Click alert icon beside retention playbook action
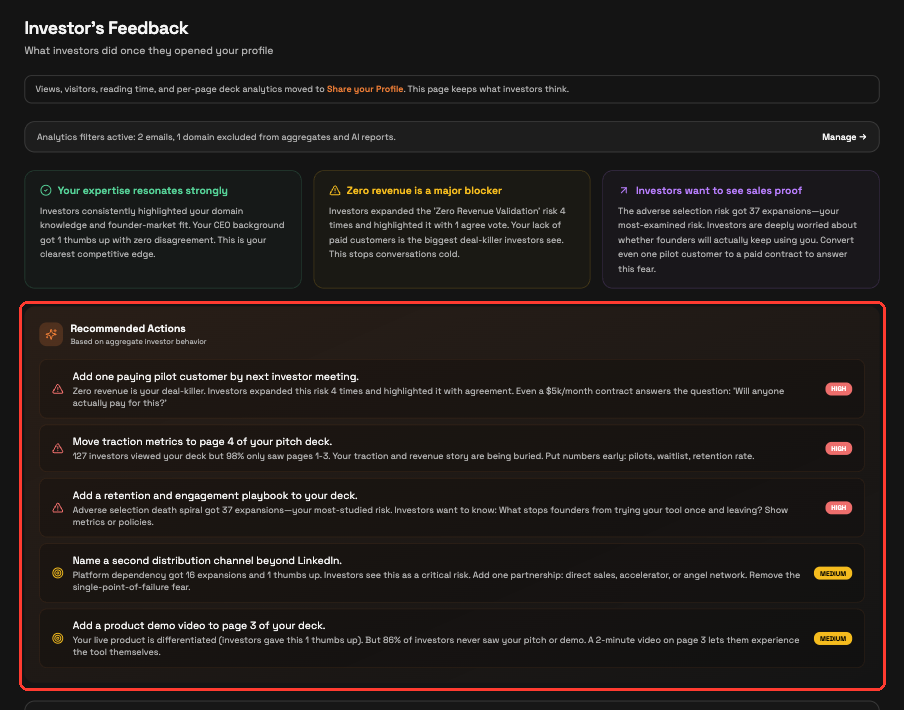Screen dimensions: 904x710 tap(58, 508)
